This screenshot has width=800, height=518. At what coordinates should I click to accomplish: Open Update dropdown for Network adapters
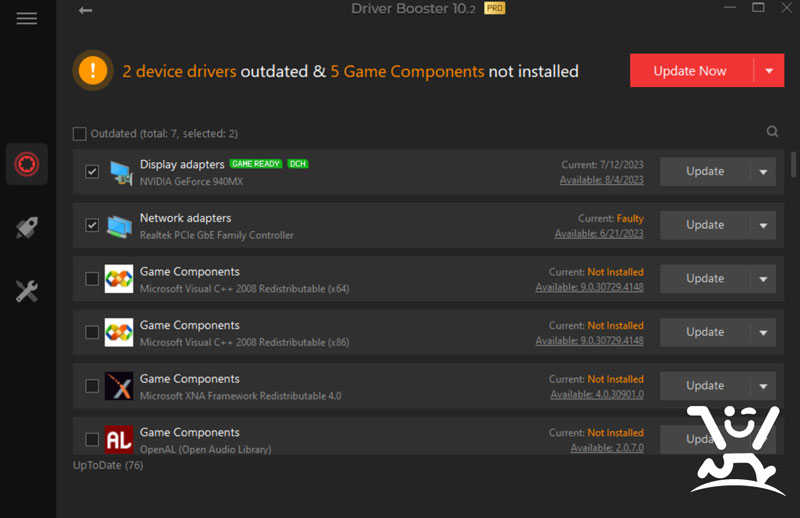[x=763, y=225]
